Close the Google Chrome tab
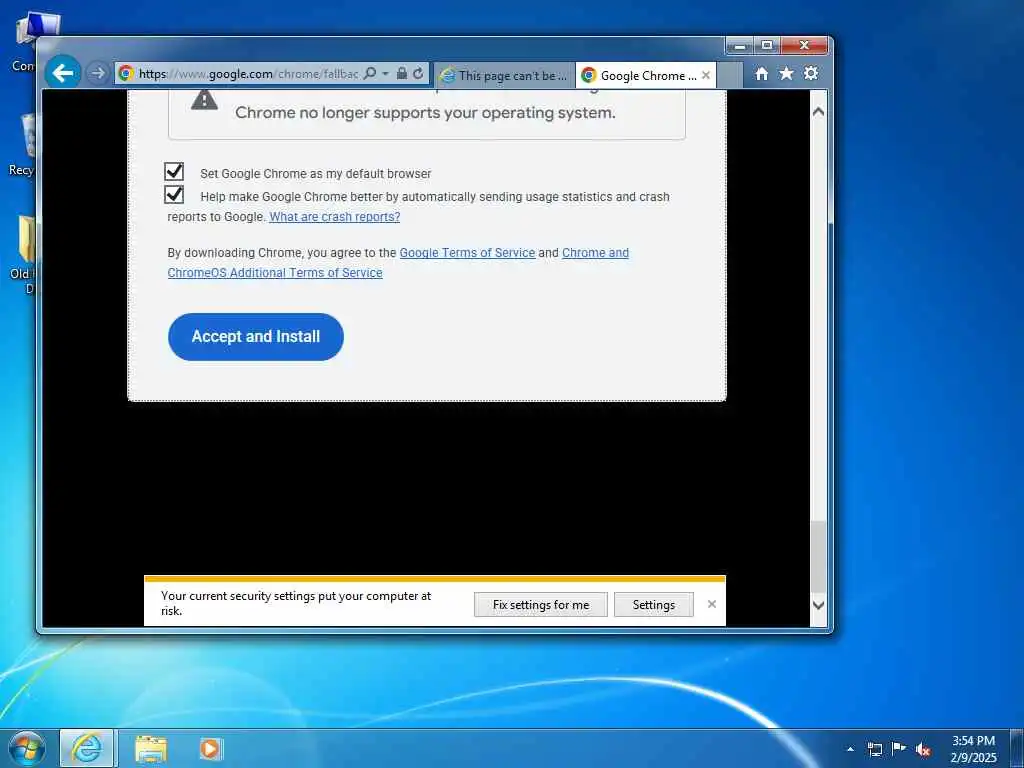This screenshot has width=1024, height=768. pos(706,76)
